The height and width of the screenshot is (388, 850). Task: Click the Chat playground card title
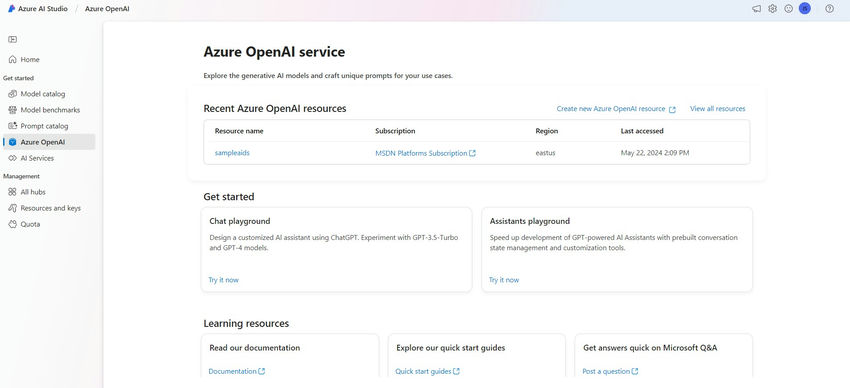coord(240,221)
